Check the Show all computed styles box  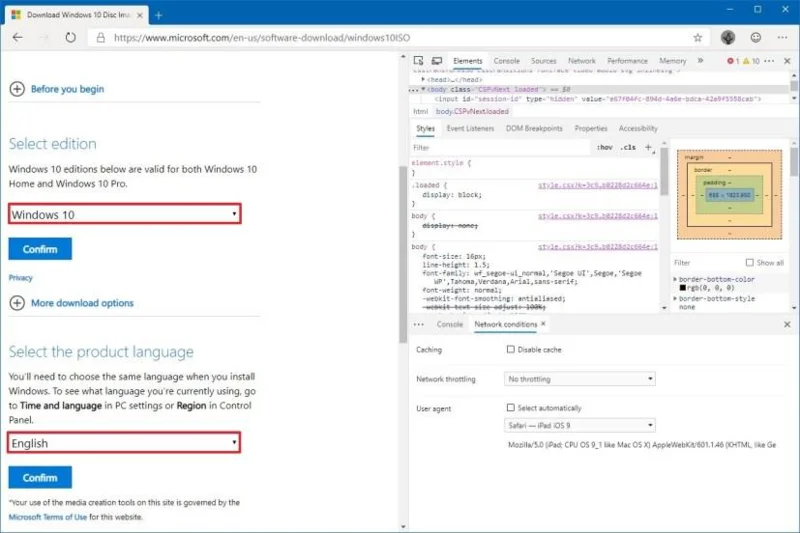click(x=749, y=263)
